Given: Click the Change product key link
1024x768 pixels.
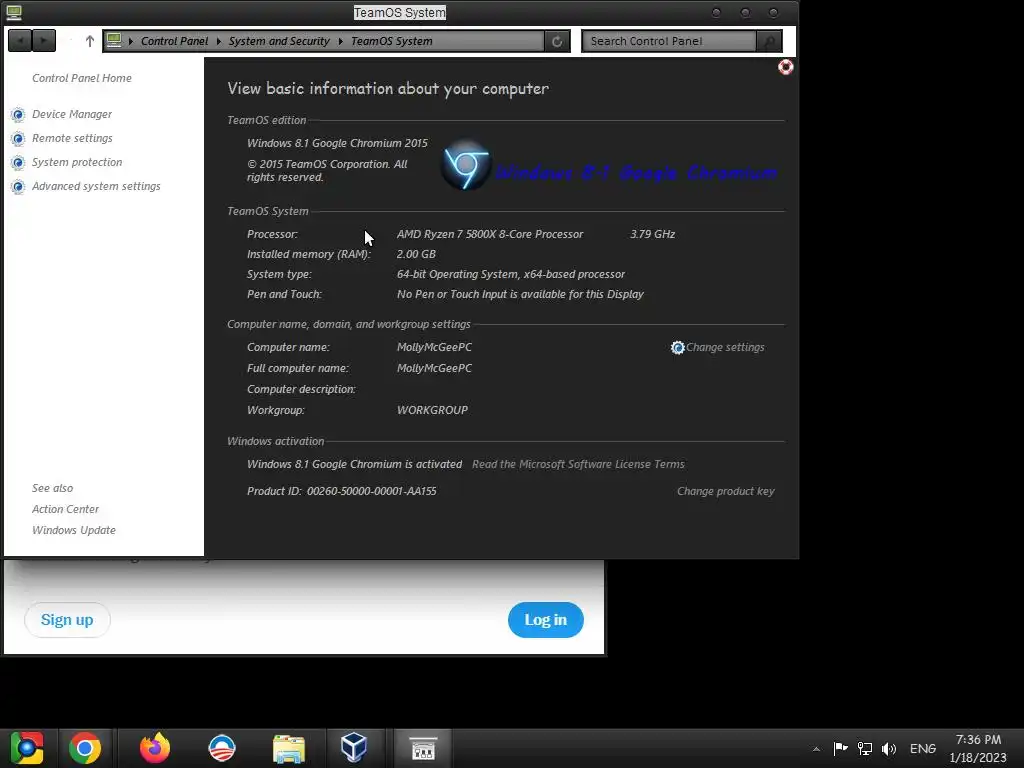Looking at the screenshot, I should tap(726, 491).
